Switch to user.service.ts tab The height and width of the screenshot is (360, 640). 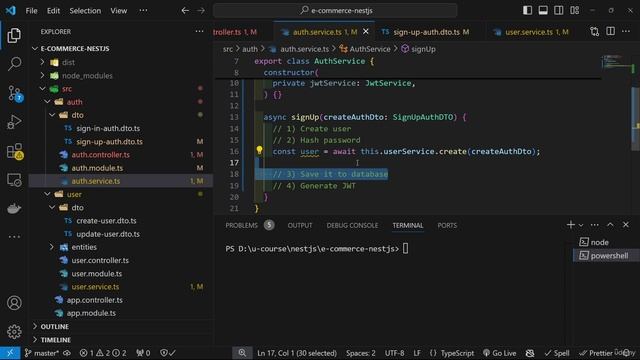531,32
